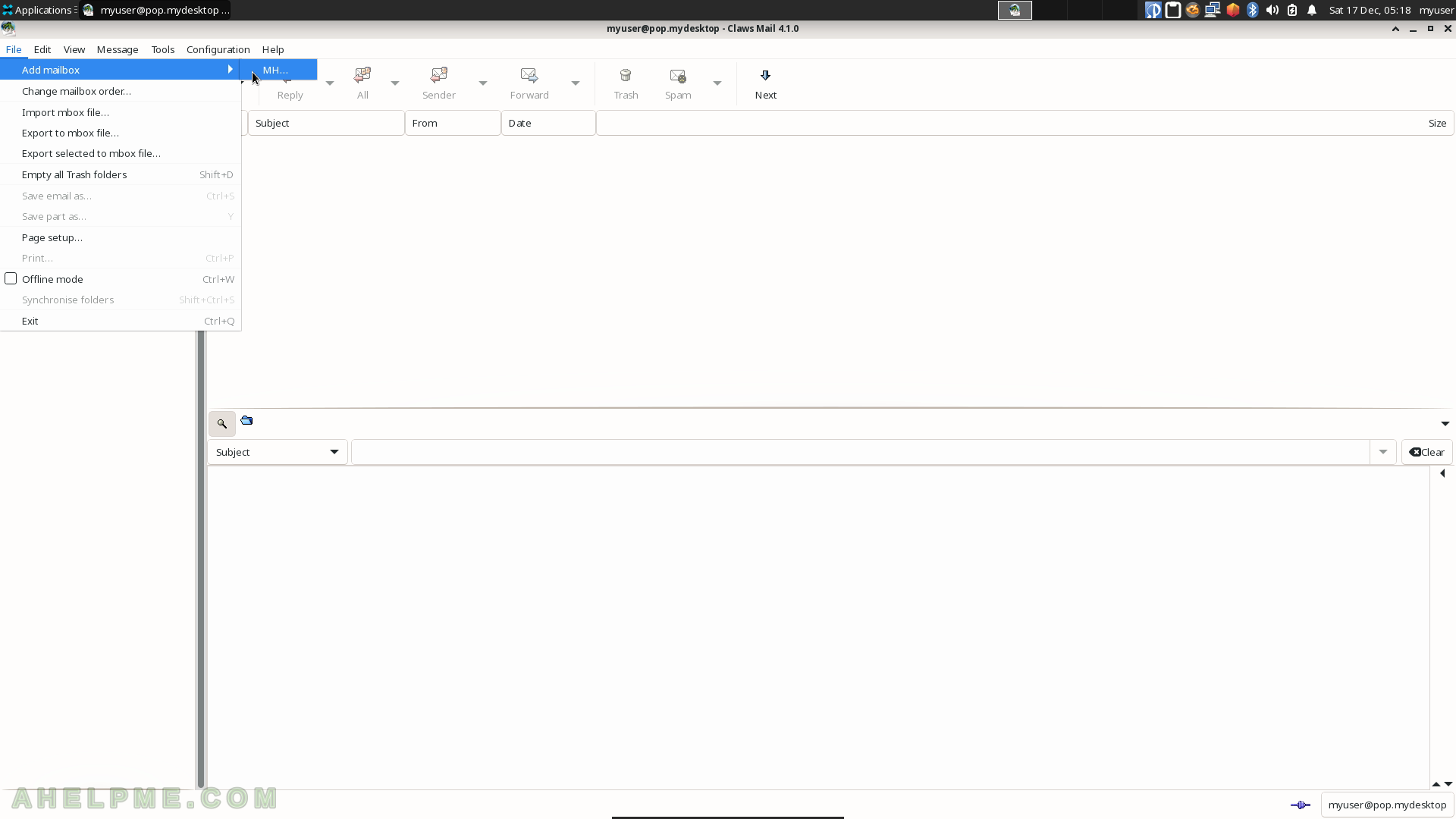Click the orange hexagon tray icon
This screenshot has height=819, width=1456.
1233,10
